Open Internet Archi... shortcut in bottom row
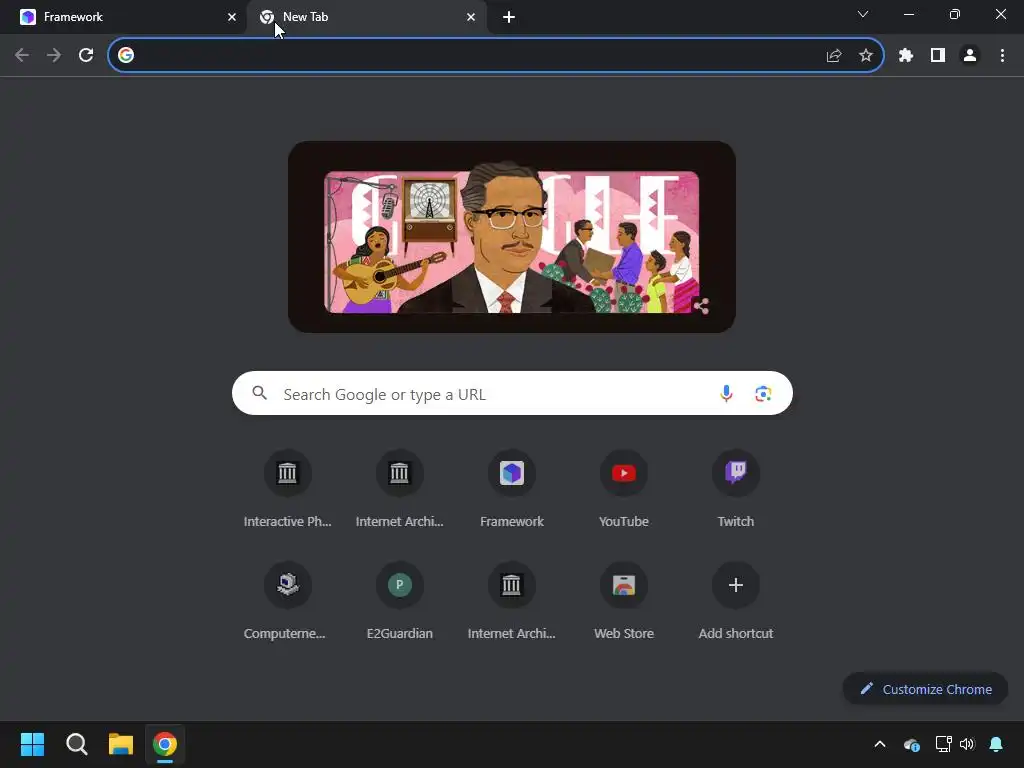The image size is (1024, 768). (x=512, y=601)
